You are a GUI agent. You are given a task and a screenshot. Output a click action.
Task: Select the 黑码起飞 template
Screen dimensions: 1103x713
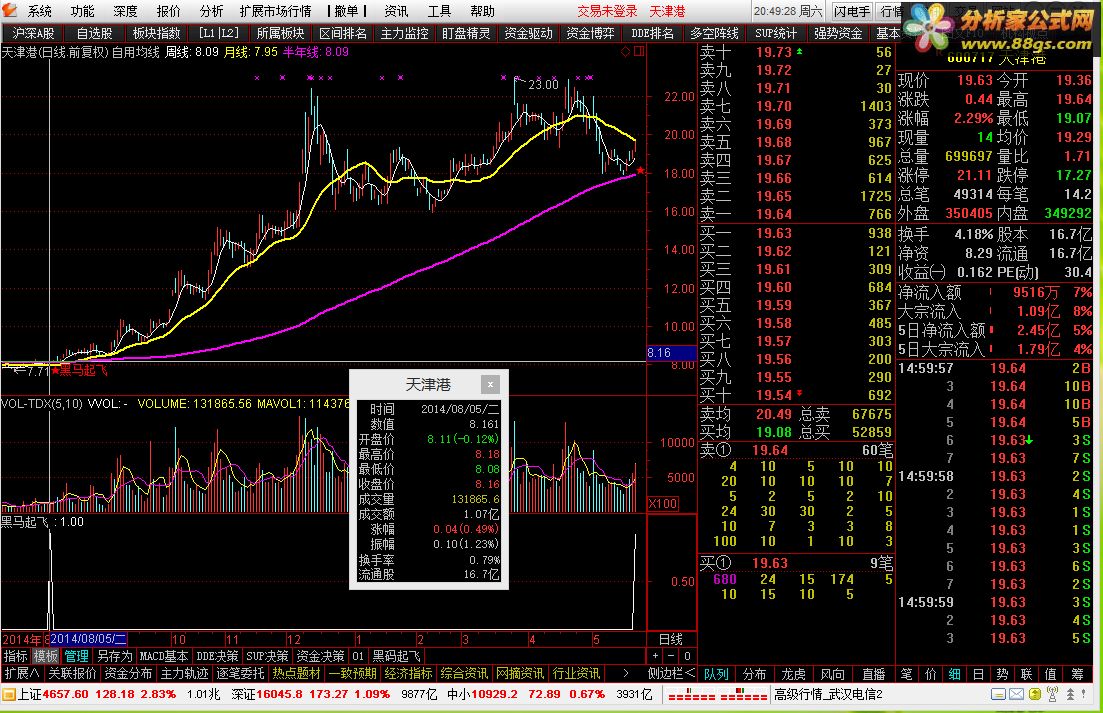(x=396, y=656)
